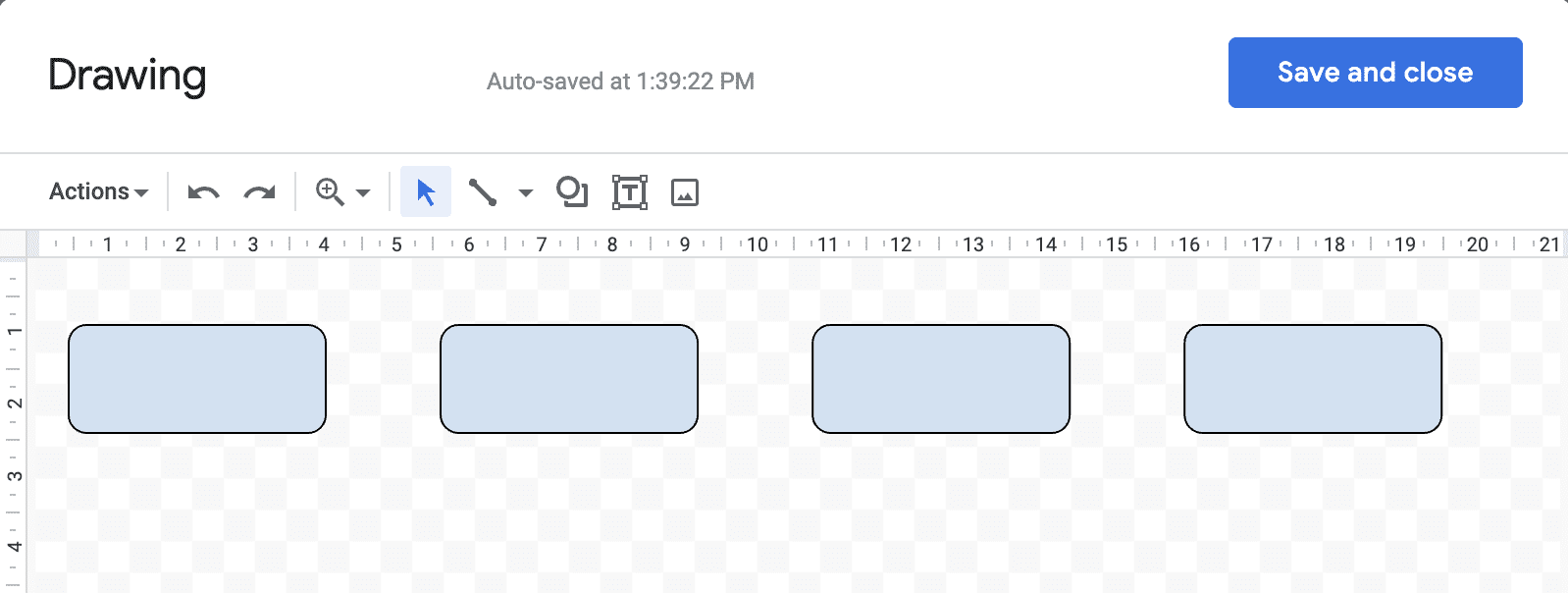Select the Text box tool
This screenshot has height=593, width=1568.
pos(629,192)
